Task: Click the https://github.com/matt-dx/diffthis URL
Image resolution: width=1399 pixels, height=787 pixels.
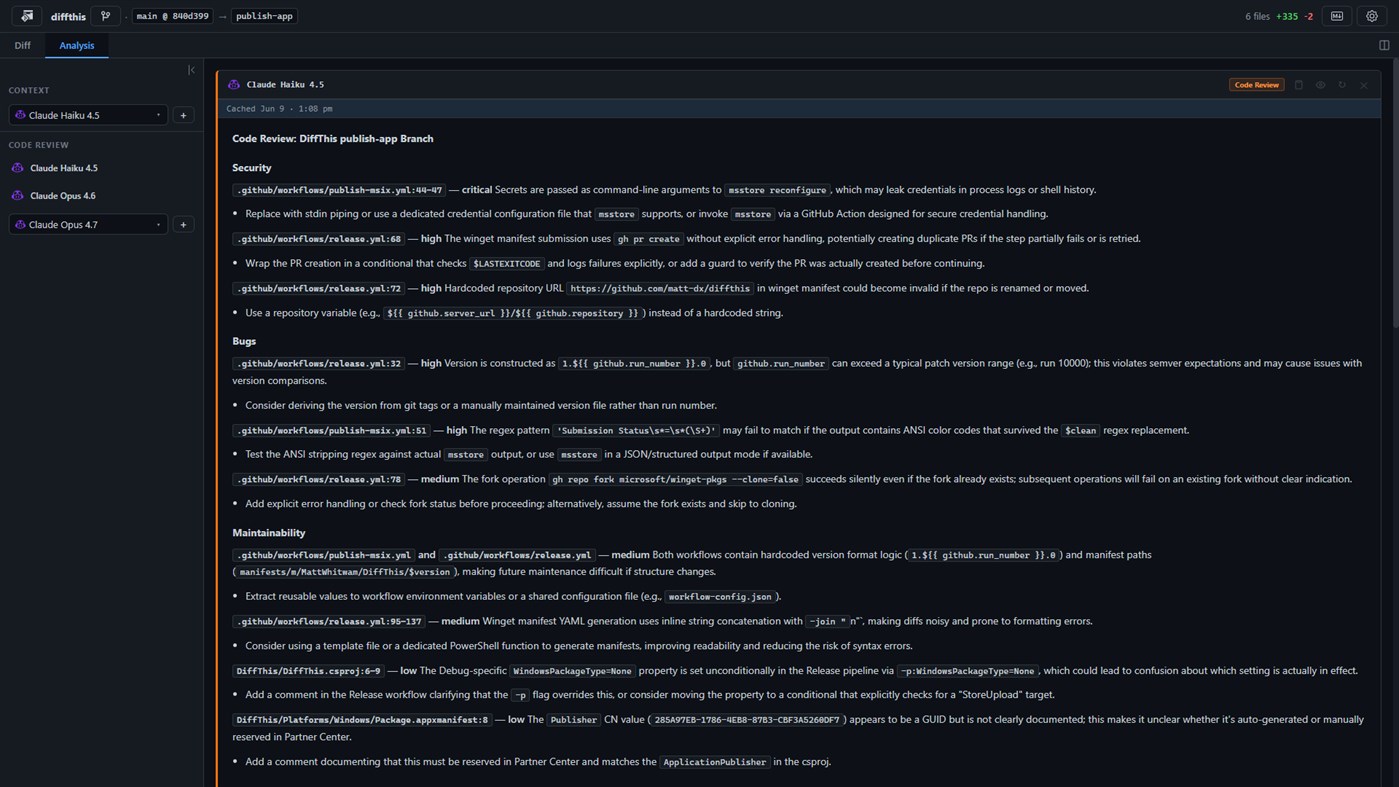Action: point(660,288)
